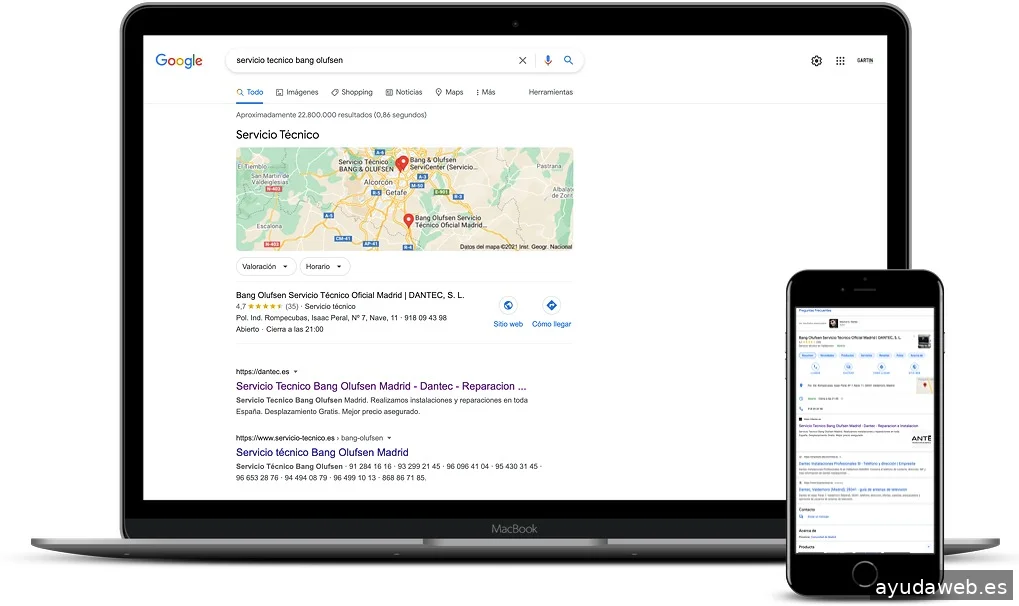Viewport: 1019px width, 606px height.
Task: Open Google settings gear icon
Action: [816, 61]
